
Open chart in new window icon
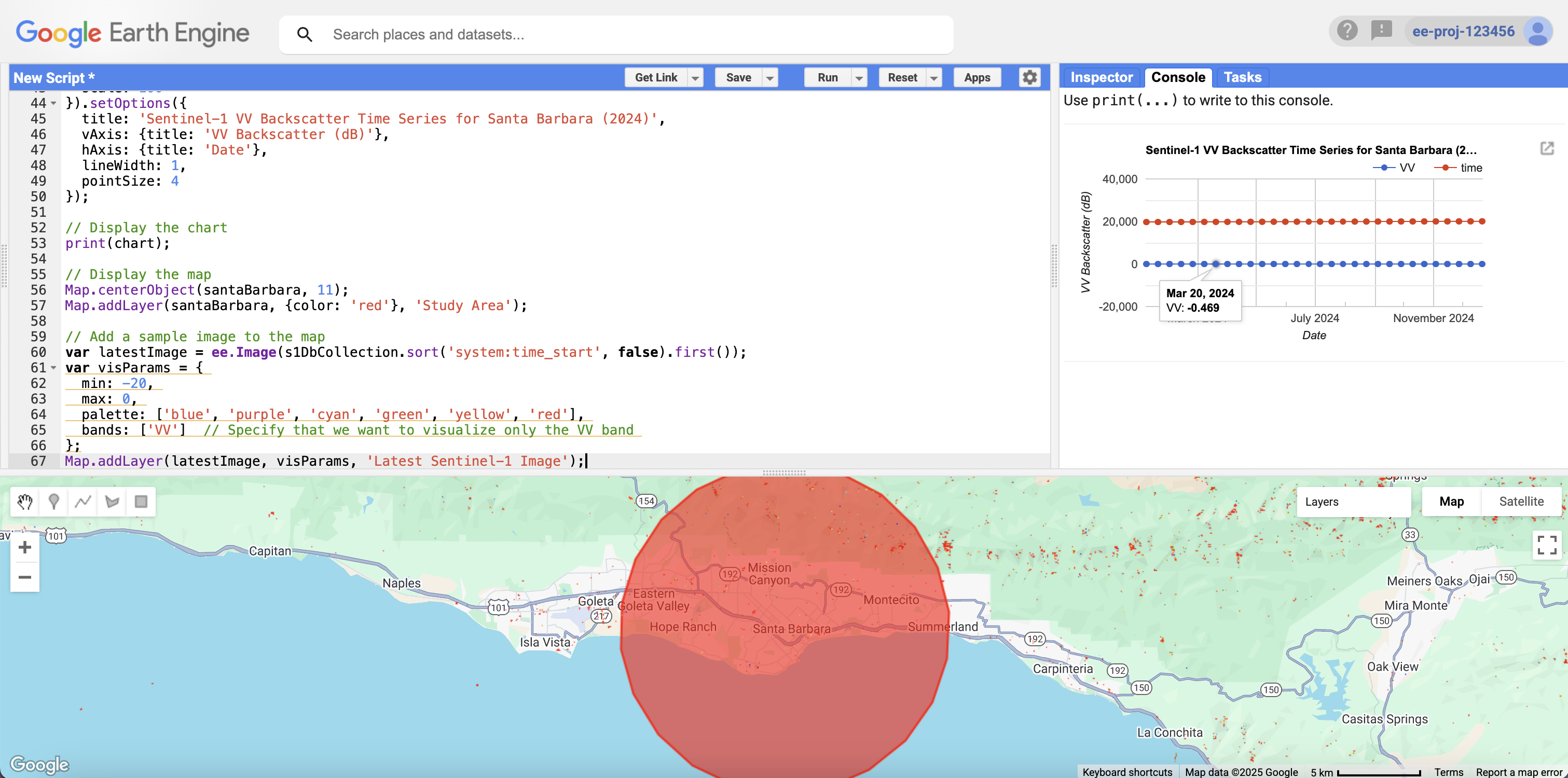1547,148
